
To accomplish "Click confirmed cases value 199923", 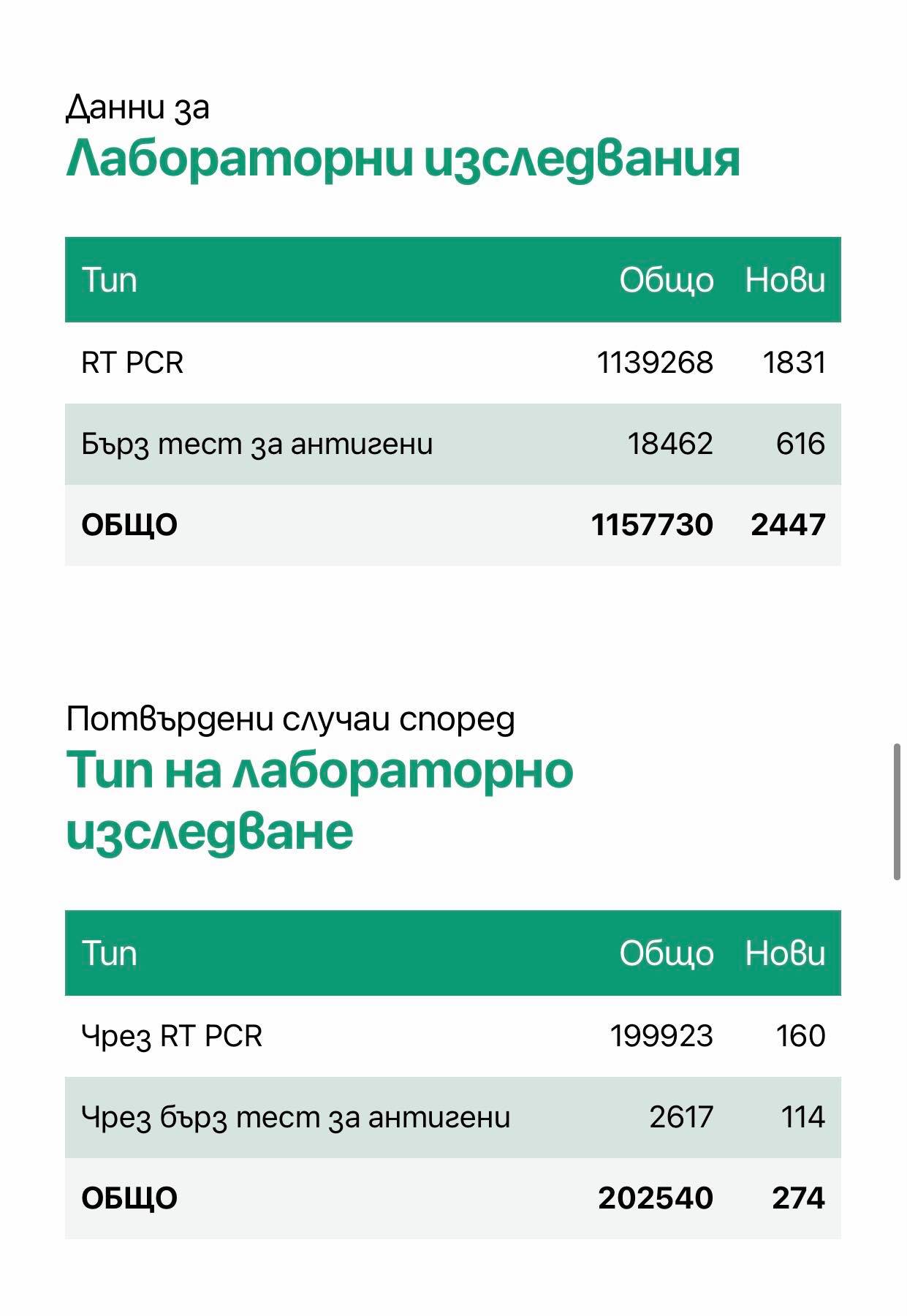I will click(661, 1036).
